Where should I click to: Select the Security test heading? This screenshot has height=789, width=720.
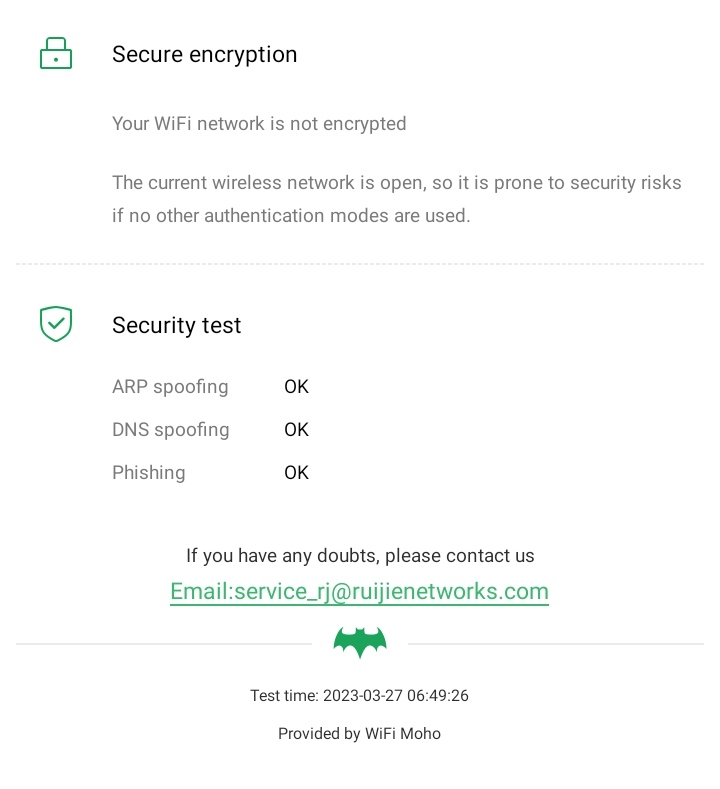click(x=176, y=325)
